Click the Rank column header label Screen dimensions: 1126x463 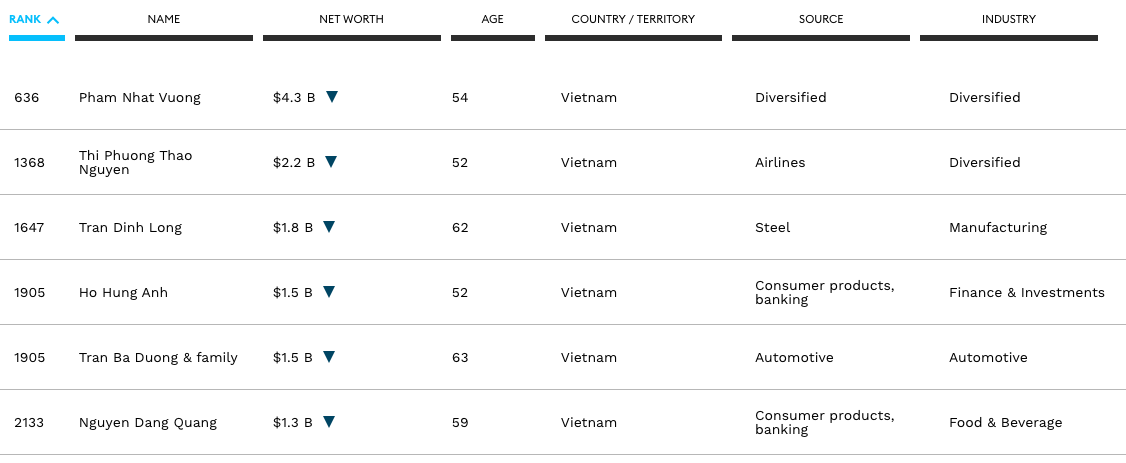(25, 19)
